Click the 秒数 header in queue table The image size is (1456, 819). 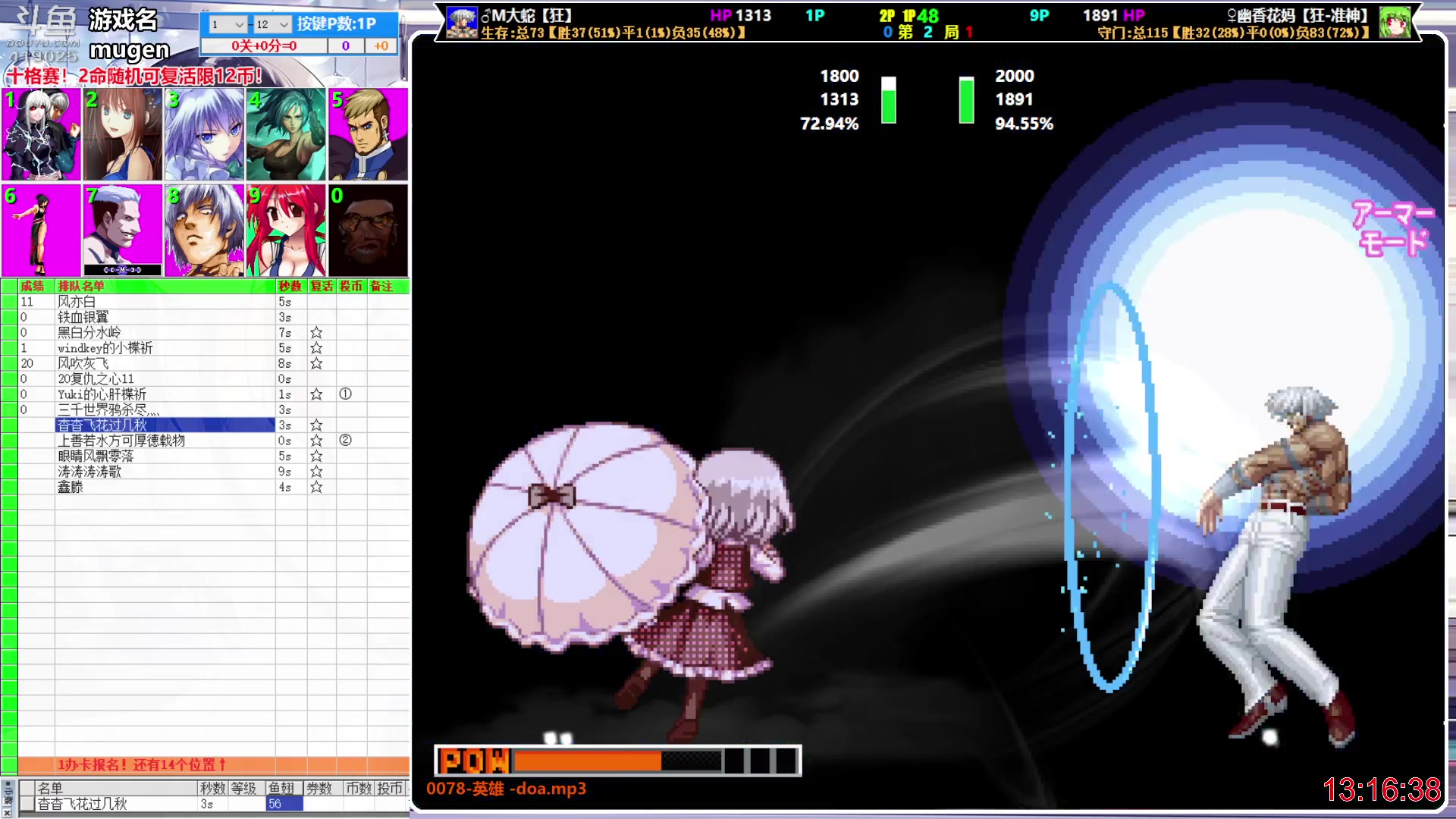290,286
